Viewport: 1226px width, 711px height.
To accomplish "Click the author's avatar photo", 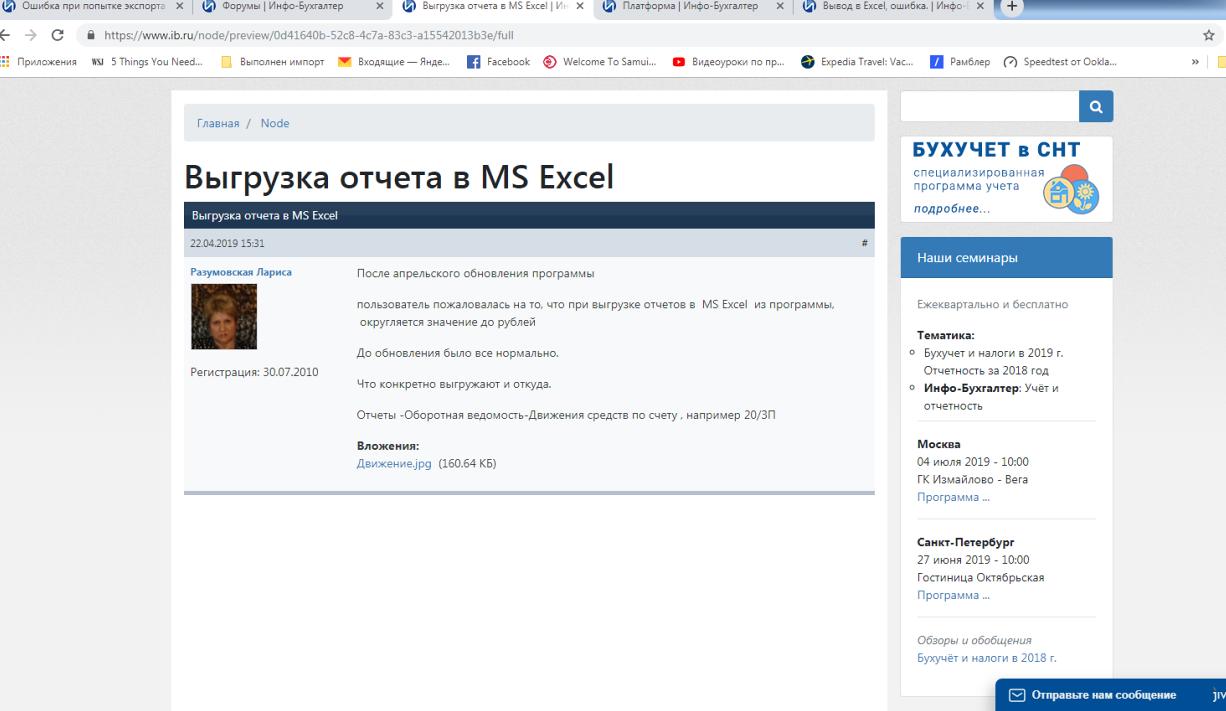I will click(224, 316).
